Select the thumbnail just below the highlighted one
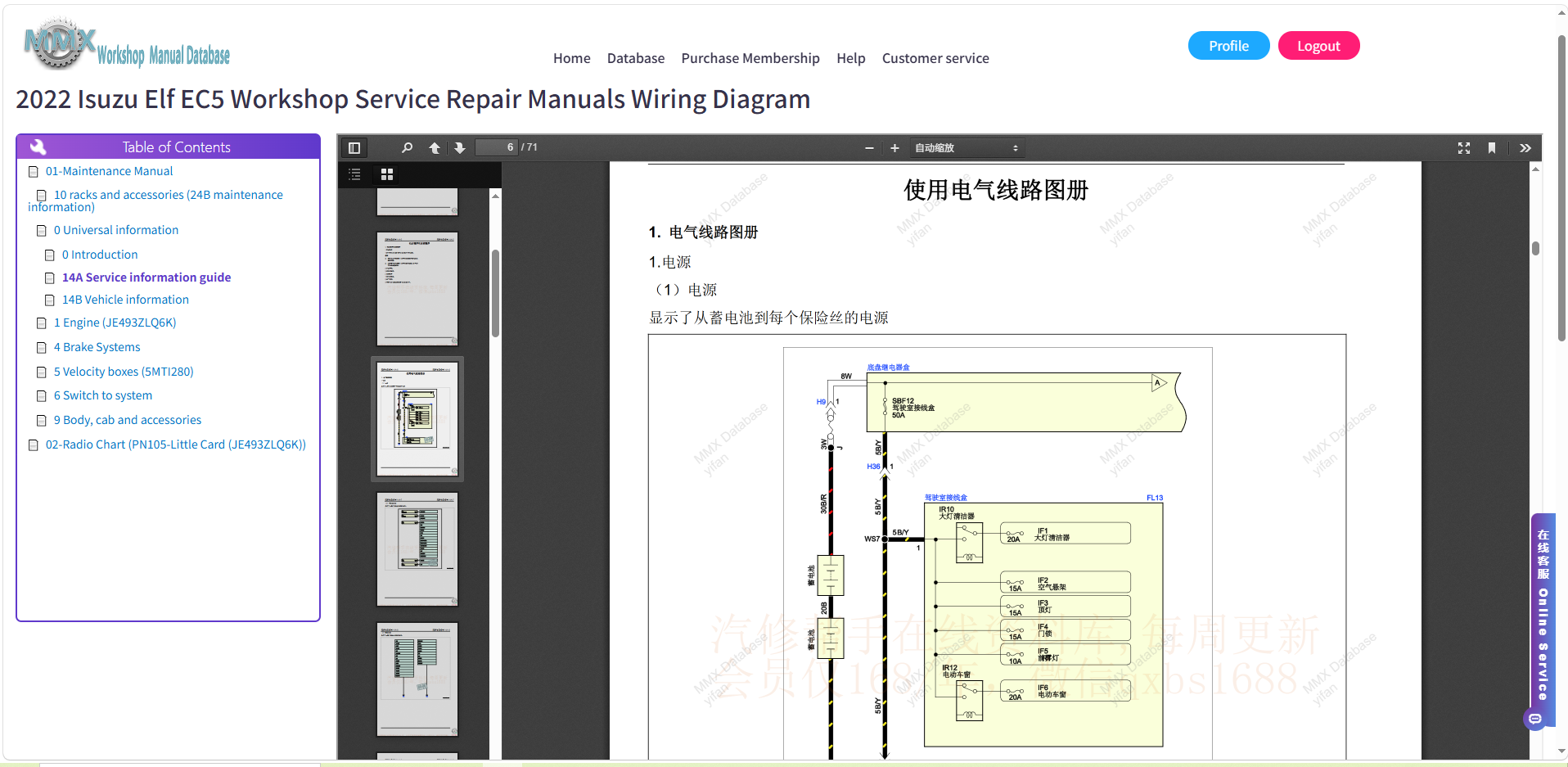This screenshot has height=767, width=1568. point(417,549)
